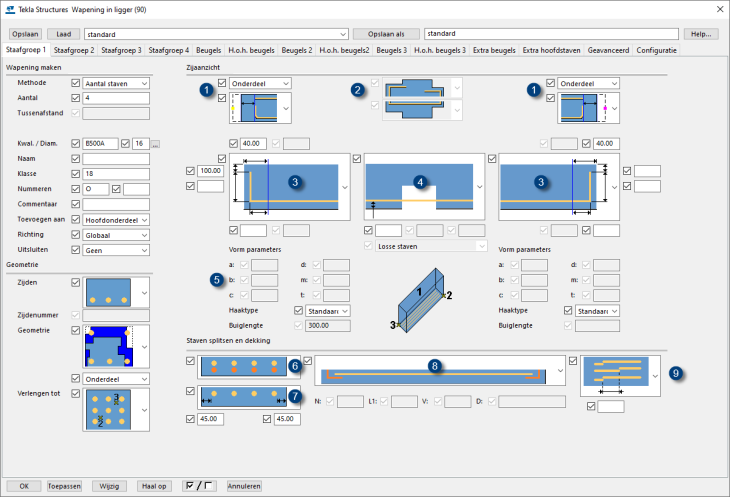The image size is (730, 497).
Task: Click the Aantal input field
Action: (x=116, y=98)
